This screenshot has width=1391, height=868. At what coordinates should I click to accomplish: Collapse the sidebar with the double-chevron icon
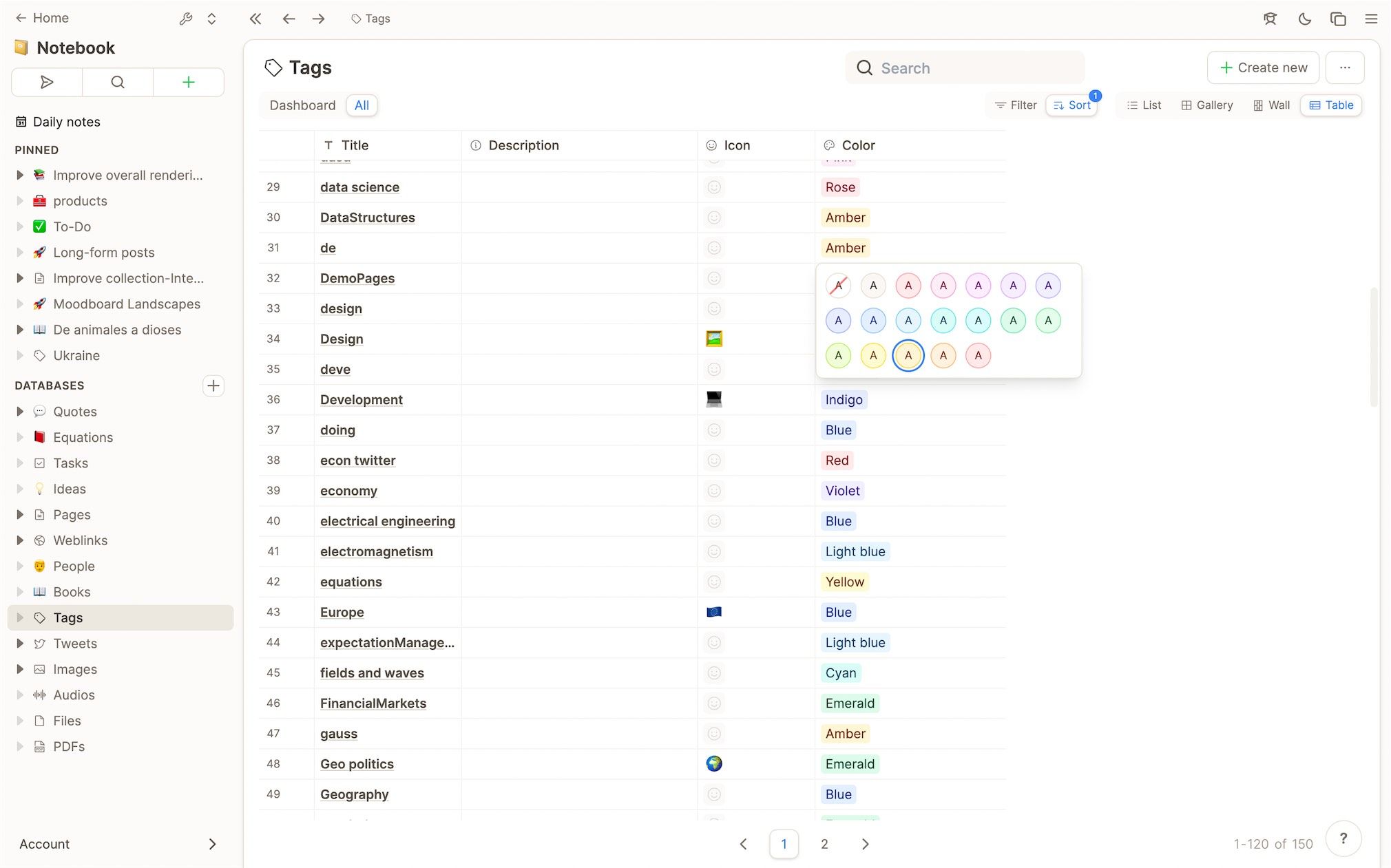click(x=255, y=19)
